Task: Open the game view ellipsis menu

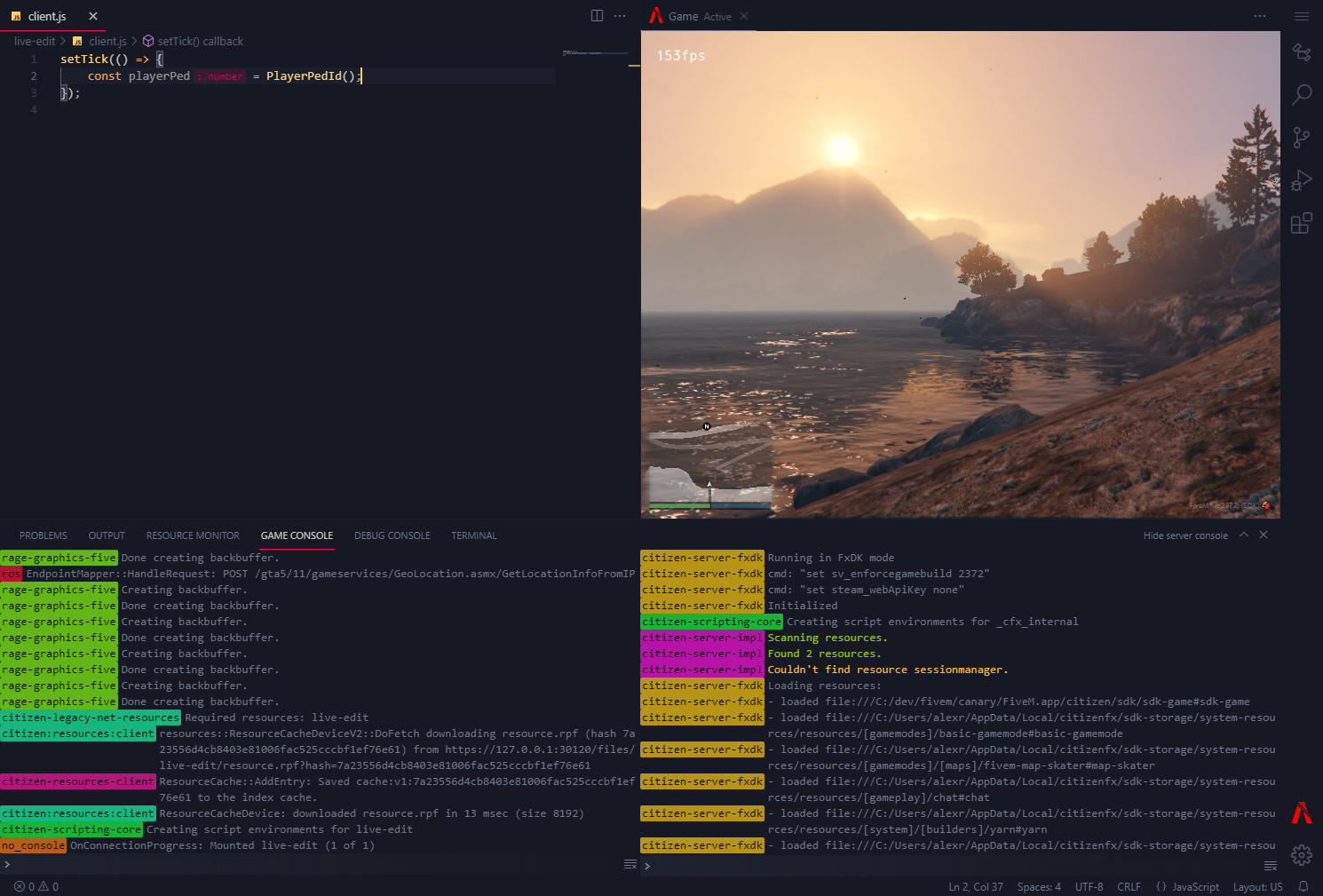Action: pos(1260,15)
